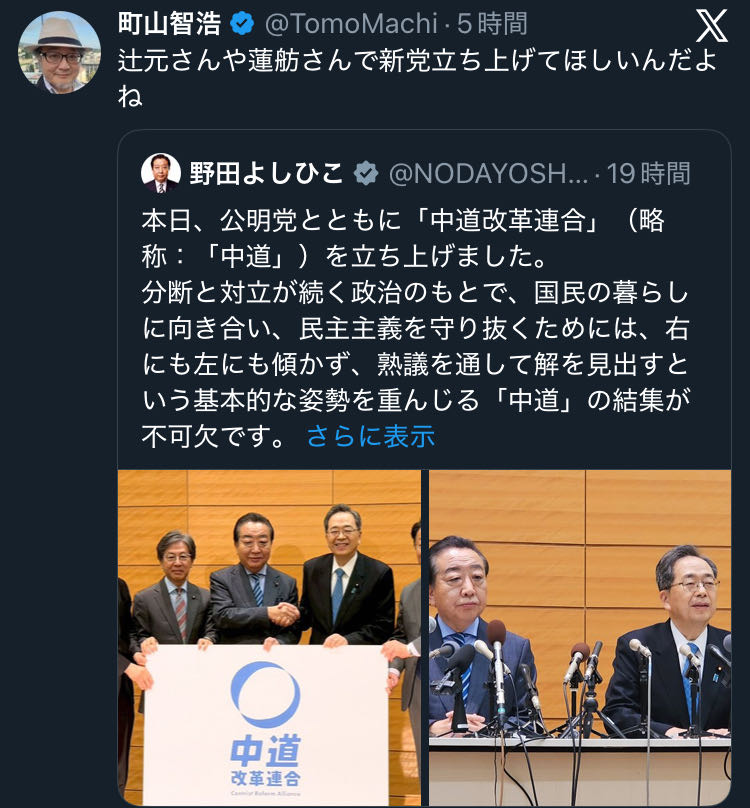Click 町山智浩's blue verified badge

coord(242,24)
